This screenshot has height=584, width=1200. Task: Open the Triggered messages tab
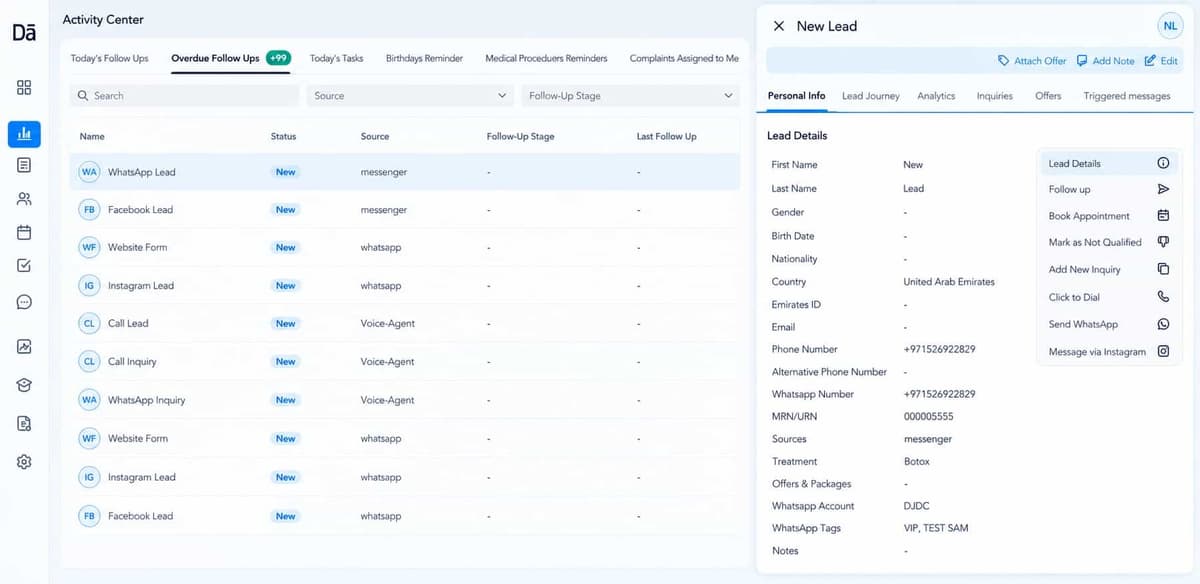click(1126, 96)
